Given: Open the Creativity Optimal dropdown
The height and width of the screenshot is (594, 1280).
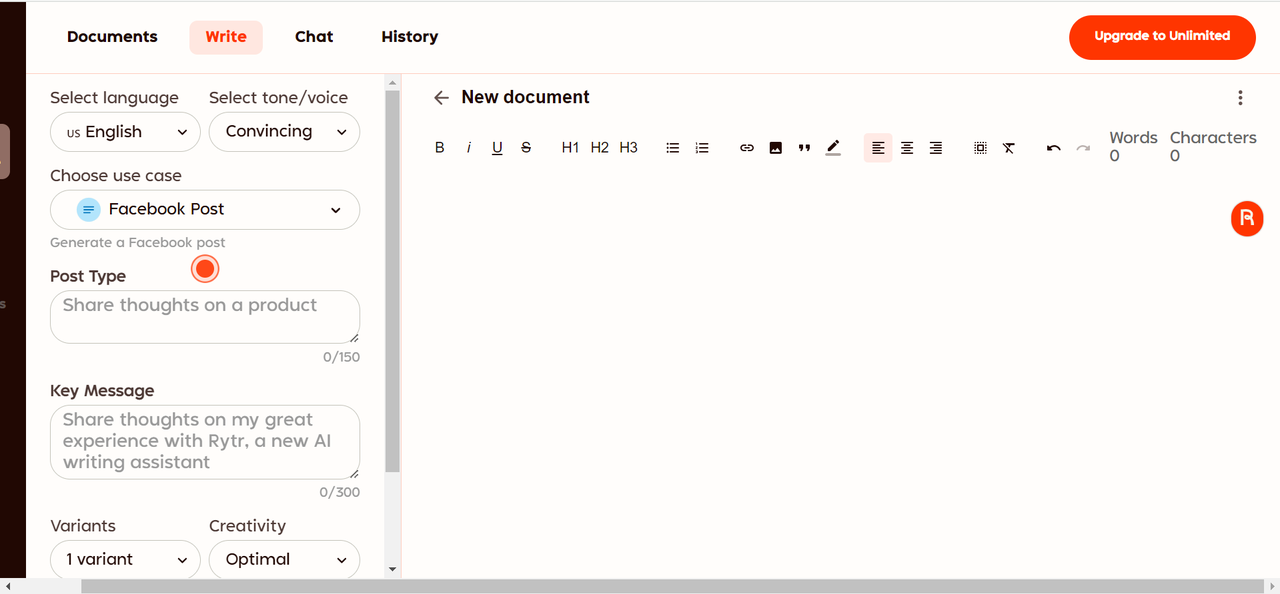Looking at the screenshot, I should click(284, 560).
